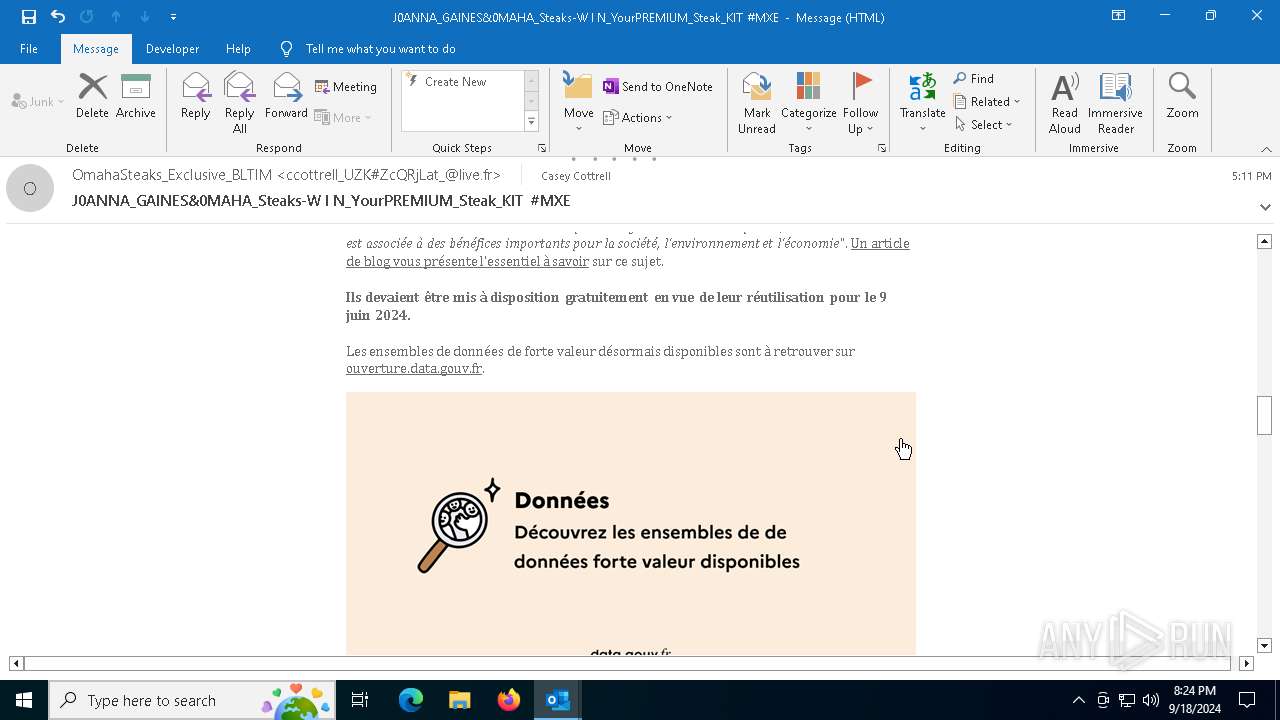Expand the message header details
The image size is (1280, 720).
1265,207
